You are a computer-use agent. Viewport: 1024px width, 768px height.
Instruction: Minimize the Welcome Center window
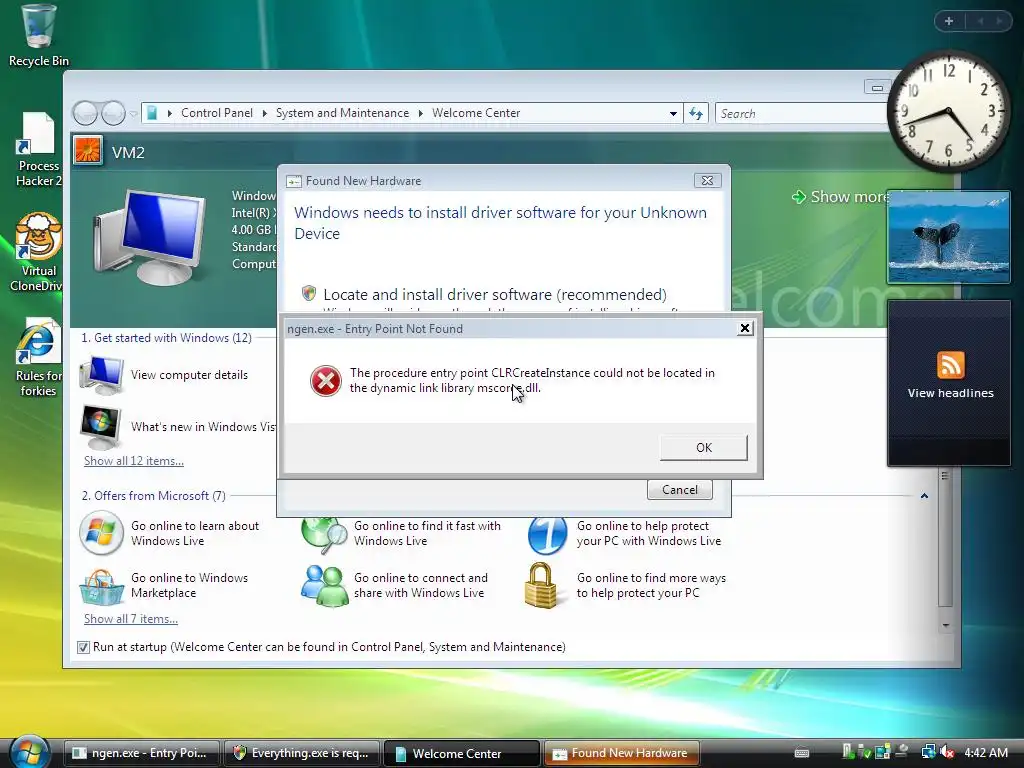(877, 87)
